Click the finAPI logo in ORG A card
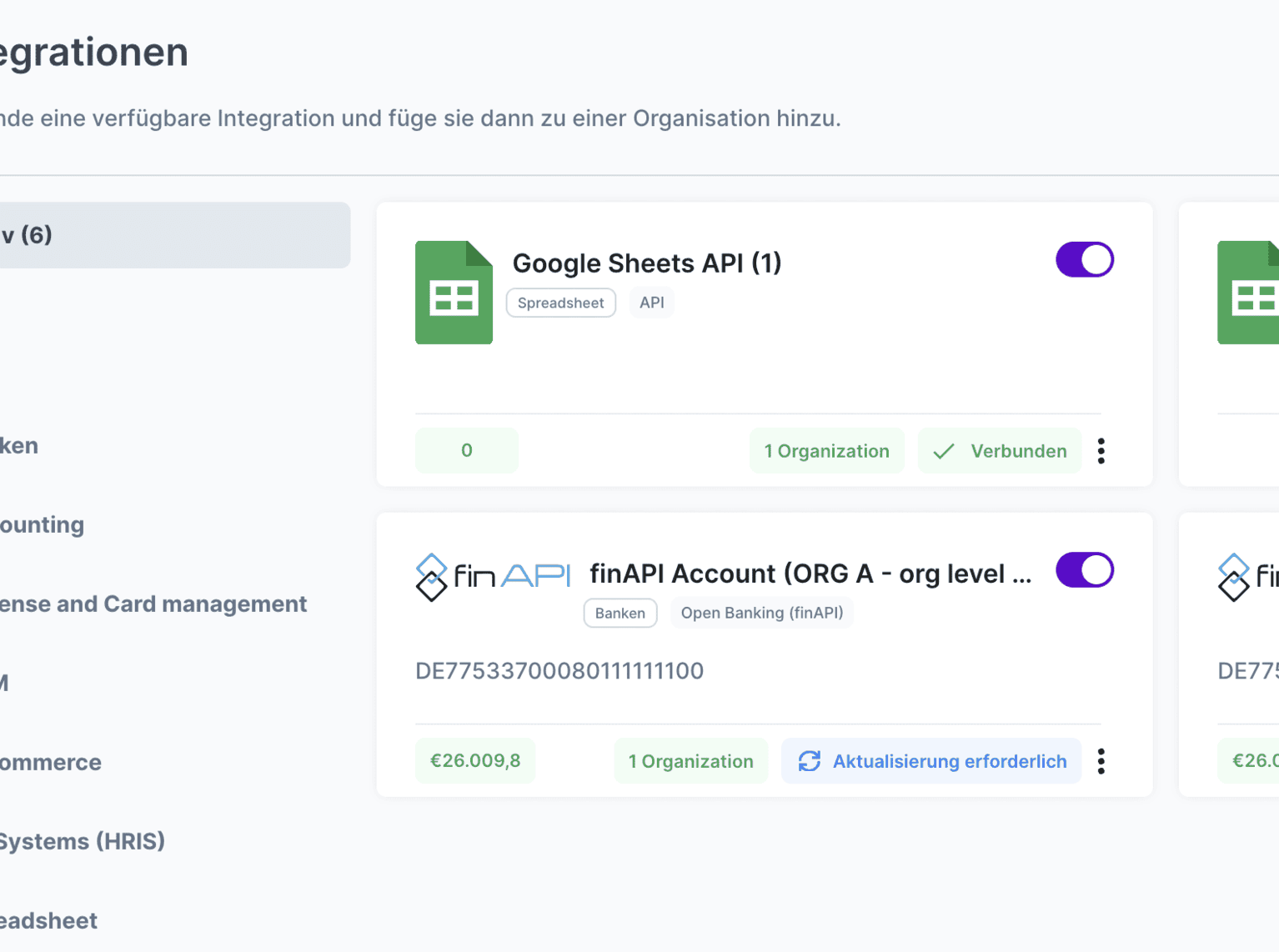The image size is (1279, 952). 492,576
